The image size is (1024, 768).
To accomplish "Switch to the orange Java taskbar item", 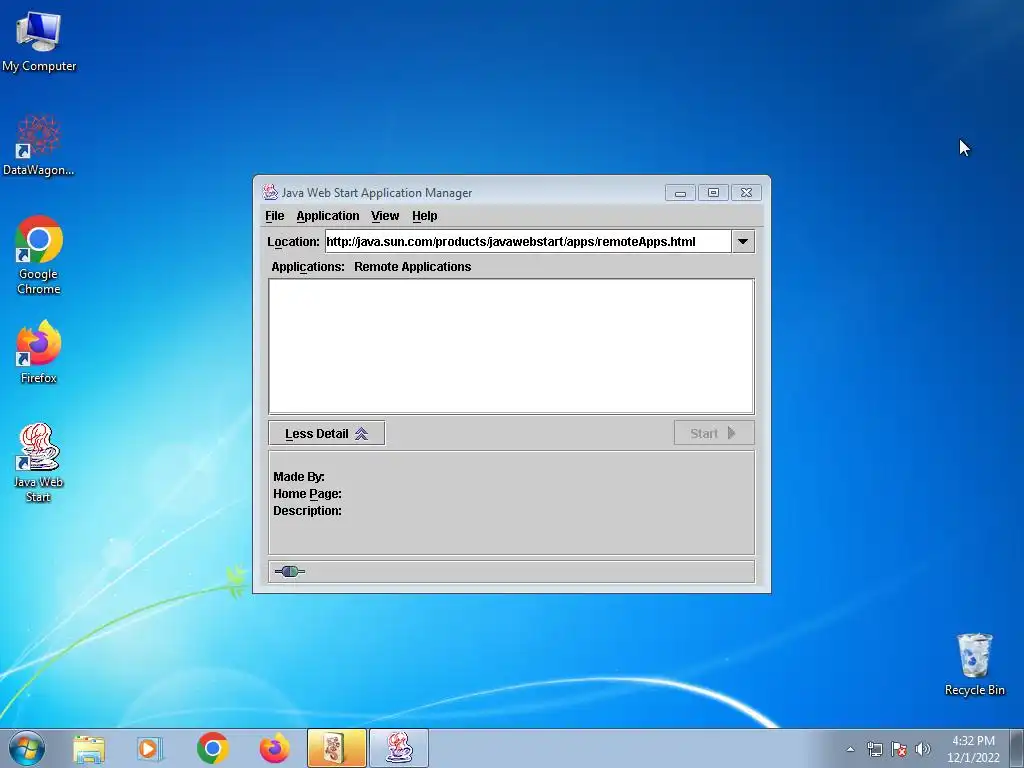I will [x=336, y=748].
